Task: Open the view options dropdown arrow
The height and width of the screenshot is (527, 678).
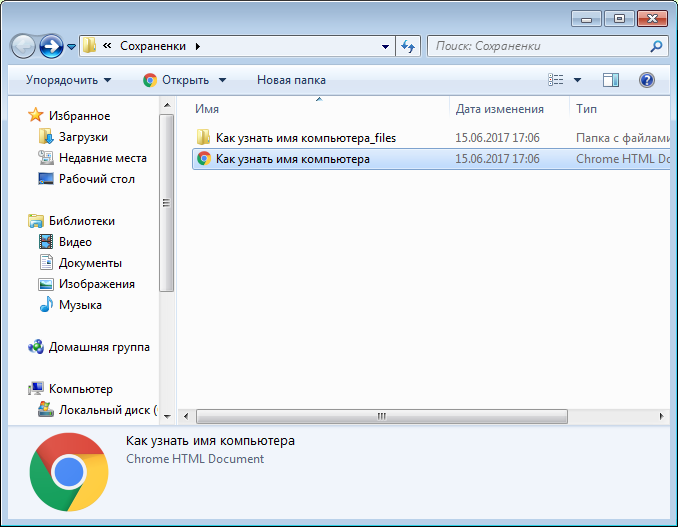Action: coord(577,80)
